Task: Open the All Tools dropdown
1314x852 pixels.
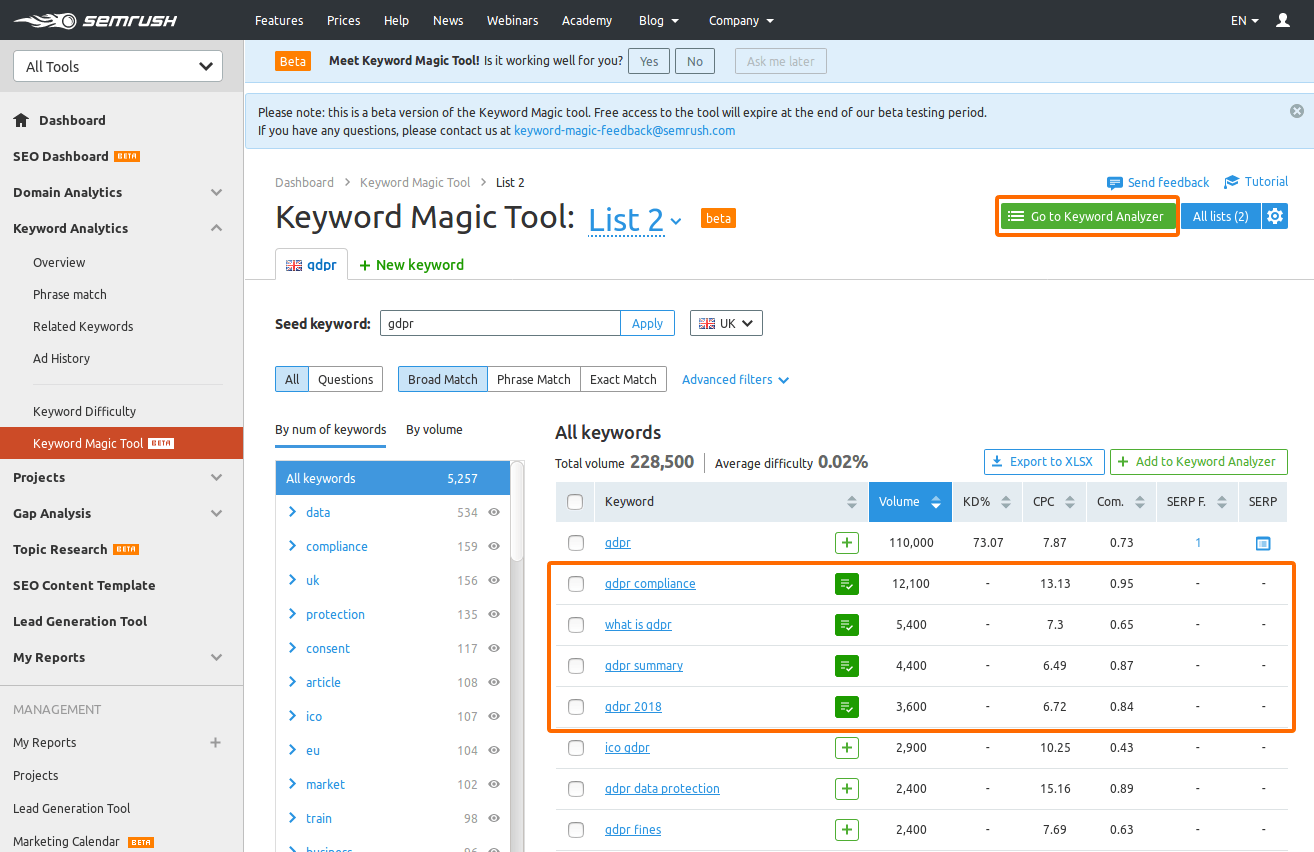Action: pos(118,67)
